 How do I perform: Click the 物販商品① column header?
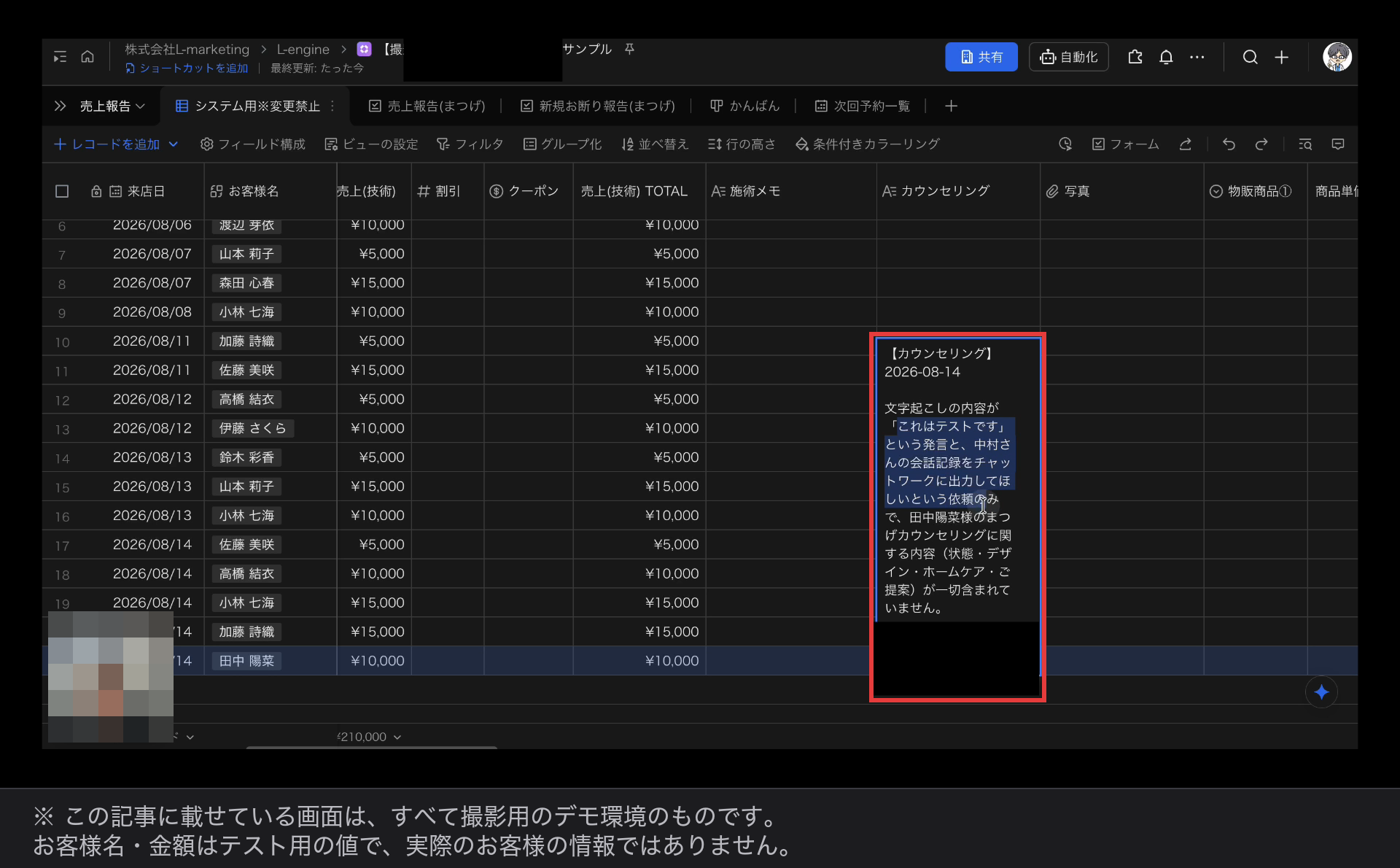tap(1255, 191)
